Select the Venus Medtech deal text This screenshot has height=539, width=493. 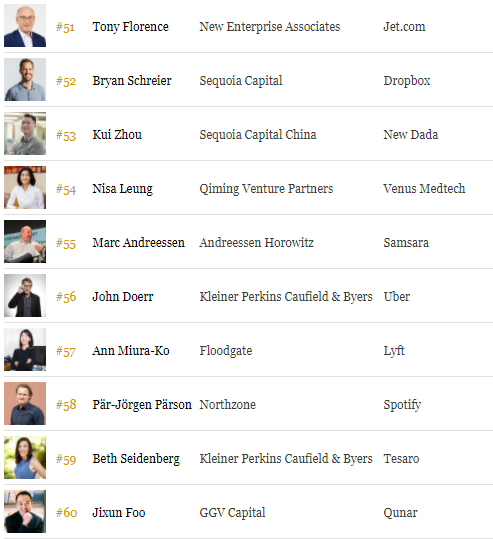(x=424, y=189)
